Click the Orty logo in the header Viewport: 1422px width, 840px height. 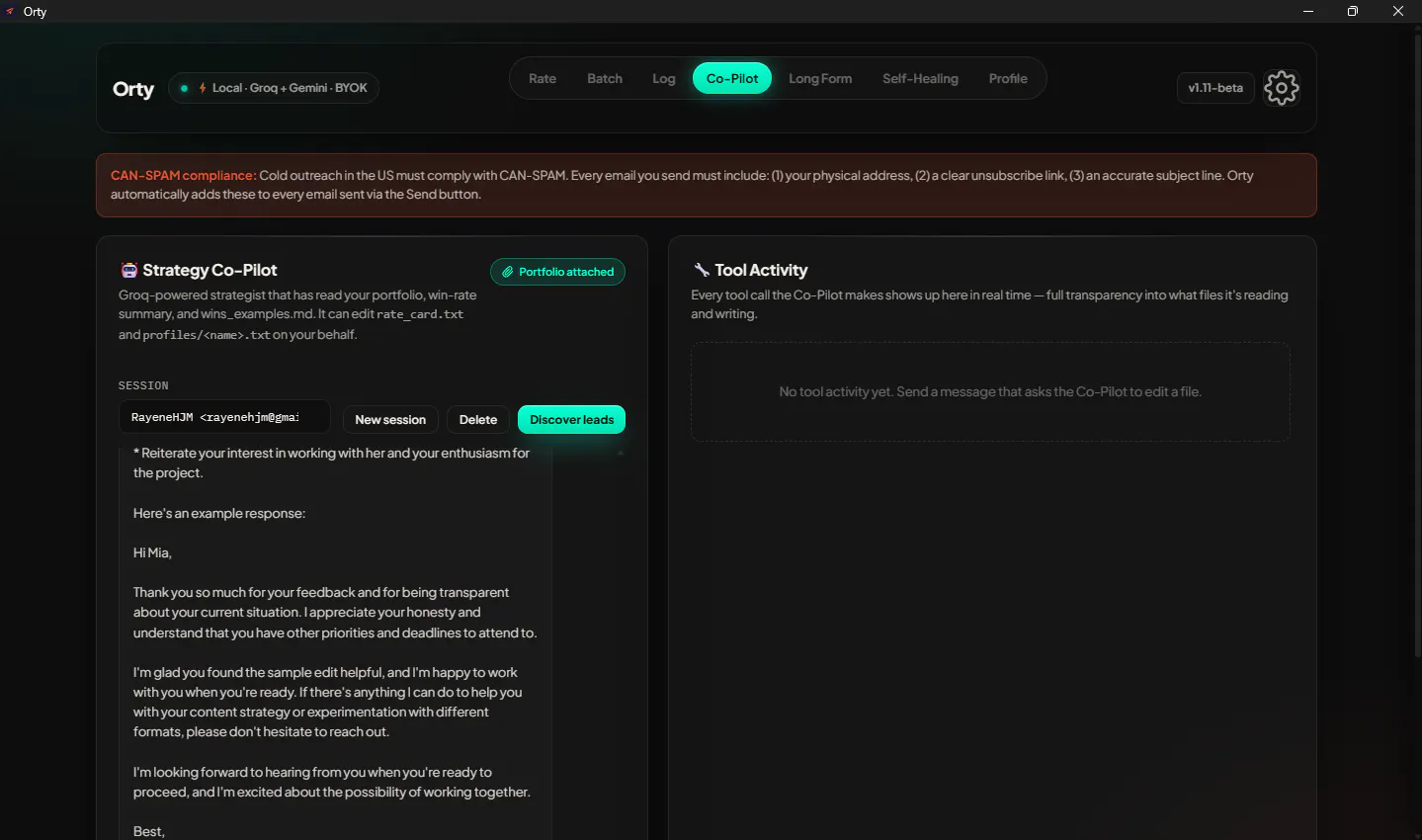(133, 89)
